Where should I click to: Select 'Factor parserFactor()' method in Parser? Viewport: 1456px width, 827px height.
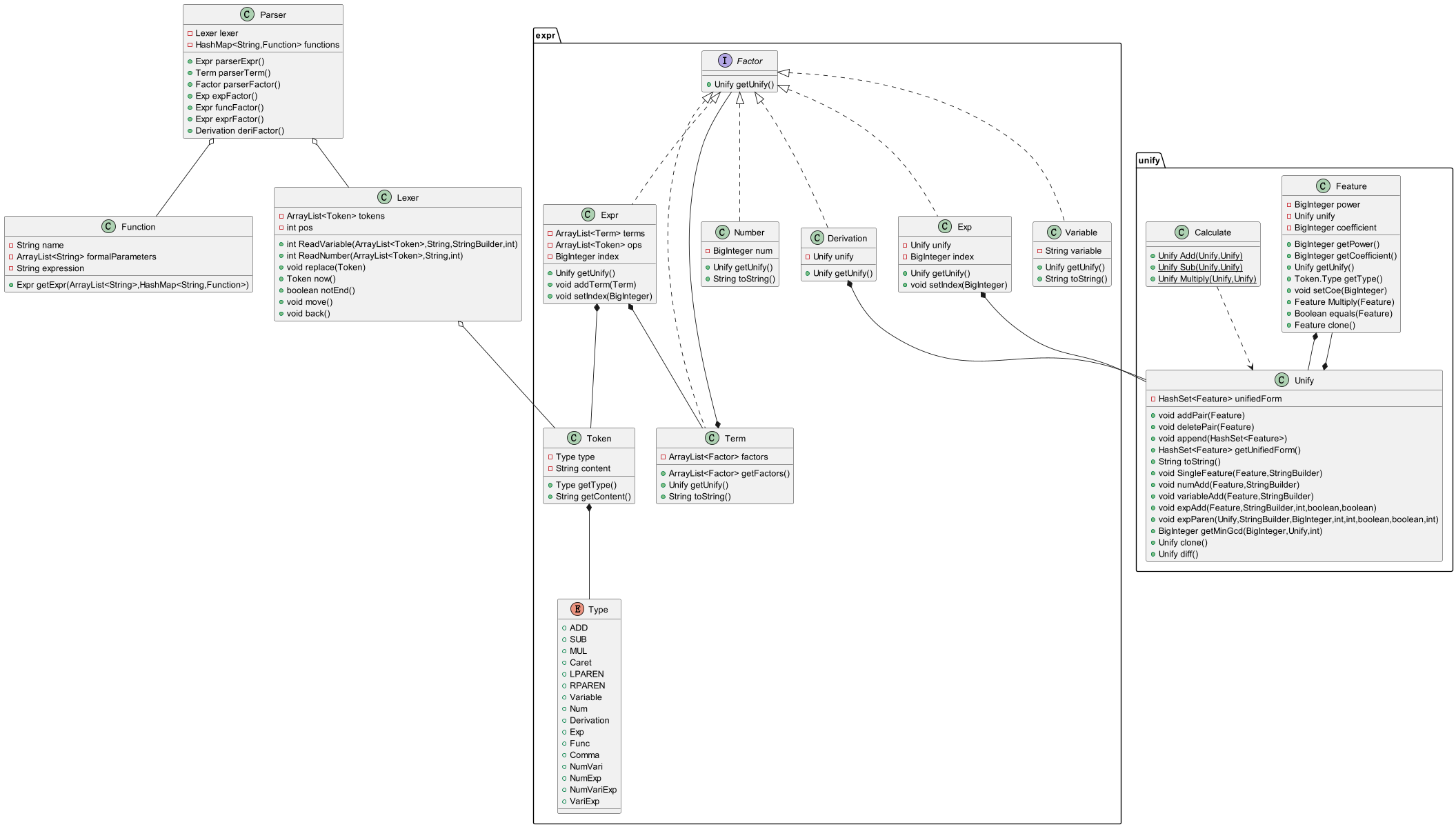click(238, 85)
